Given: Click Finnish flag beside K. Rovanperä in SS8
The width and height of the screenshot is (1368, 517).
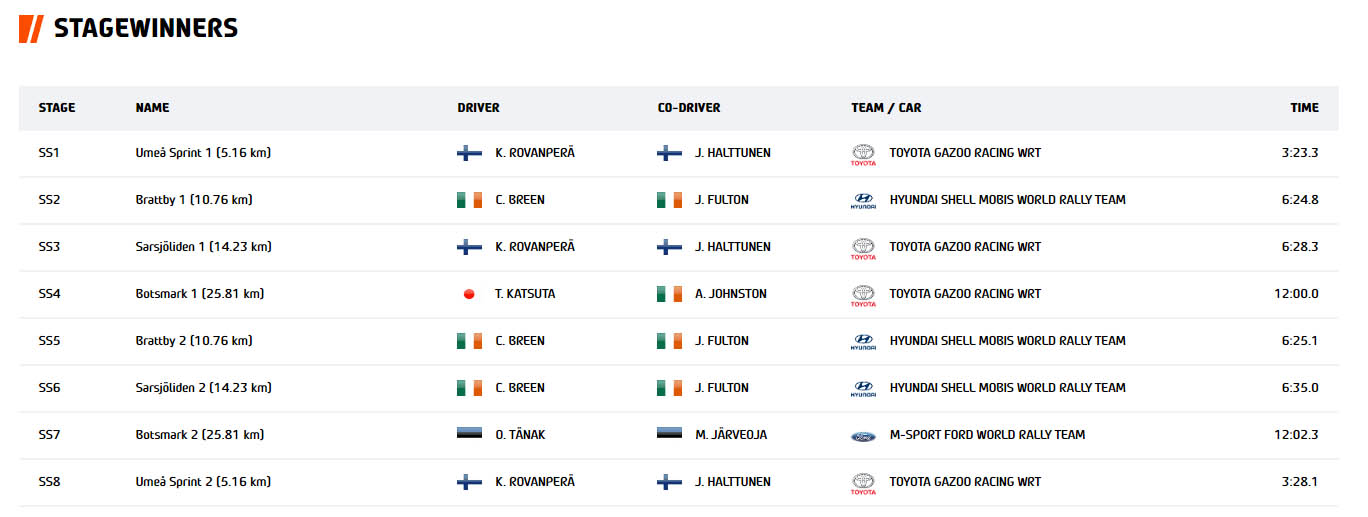Looking at the screenshot, I should (469, 482).
